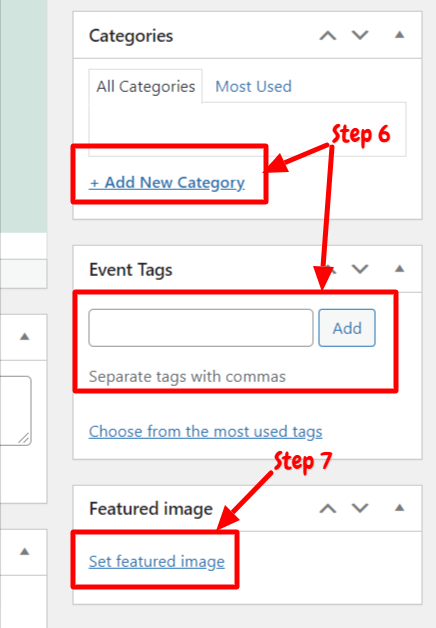
Task: Select the Featured image panel heading
Action: tap(151, 509)
